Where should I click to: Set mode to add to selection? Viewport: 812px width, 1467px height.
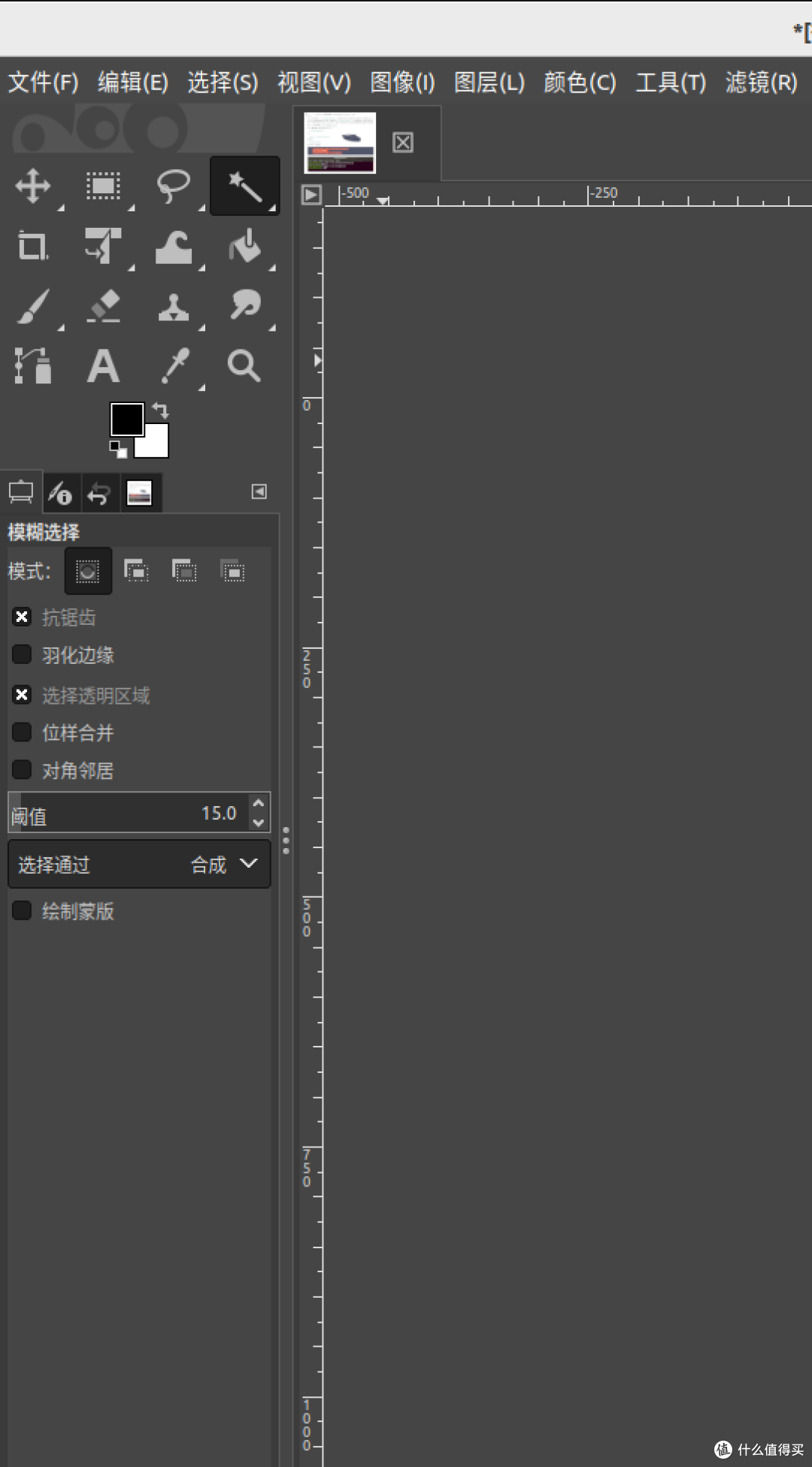coord(136,571)
